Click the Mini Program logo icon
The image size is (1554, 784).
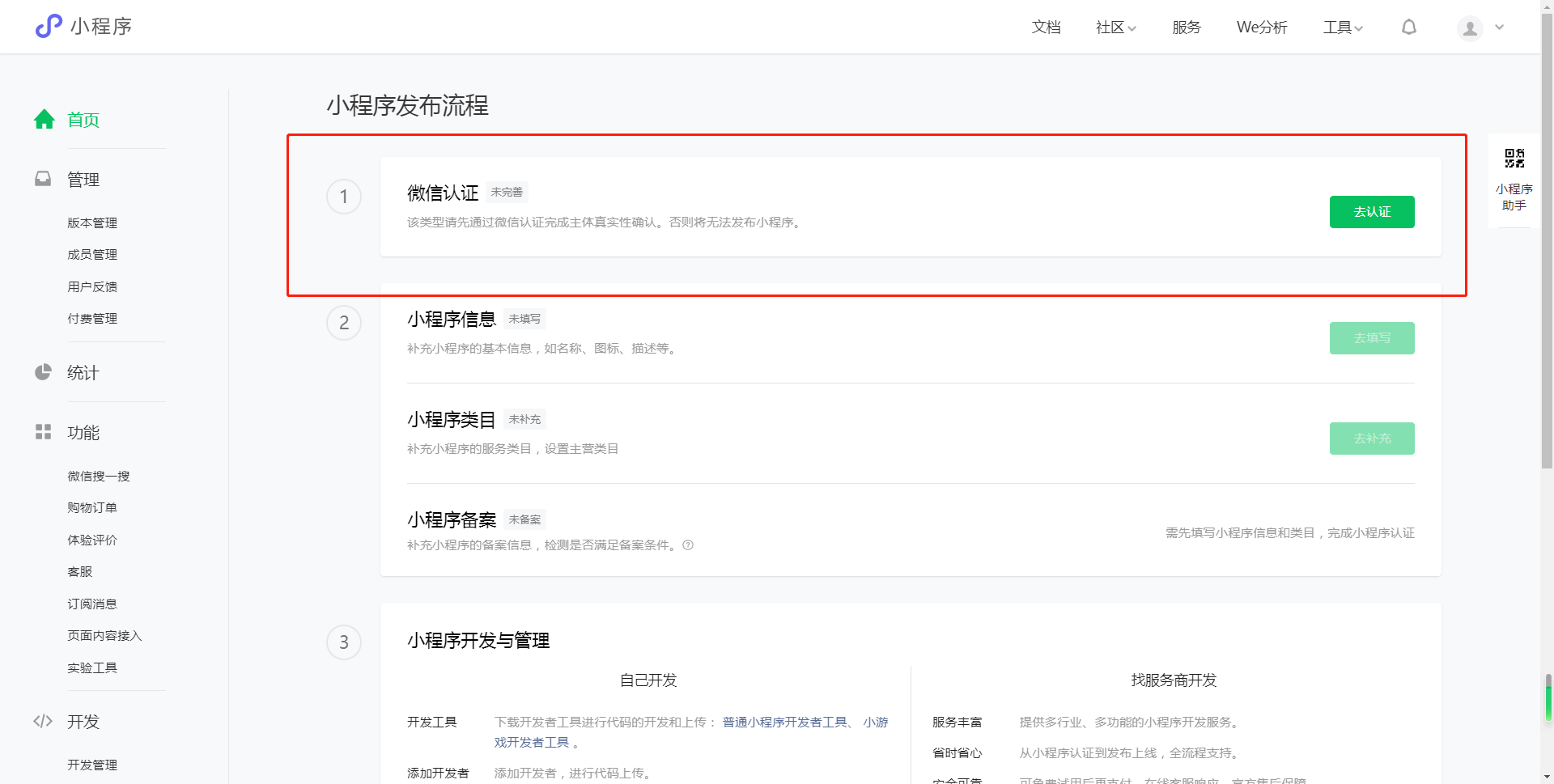coord(49,27)
